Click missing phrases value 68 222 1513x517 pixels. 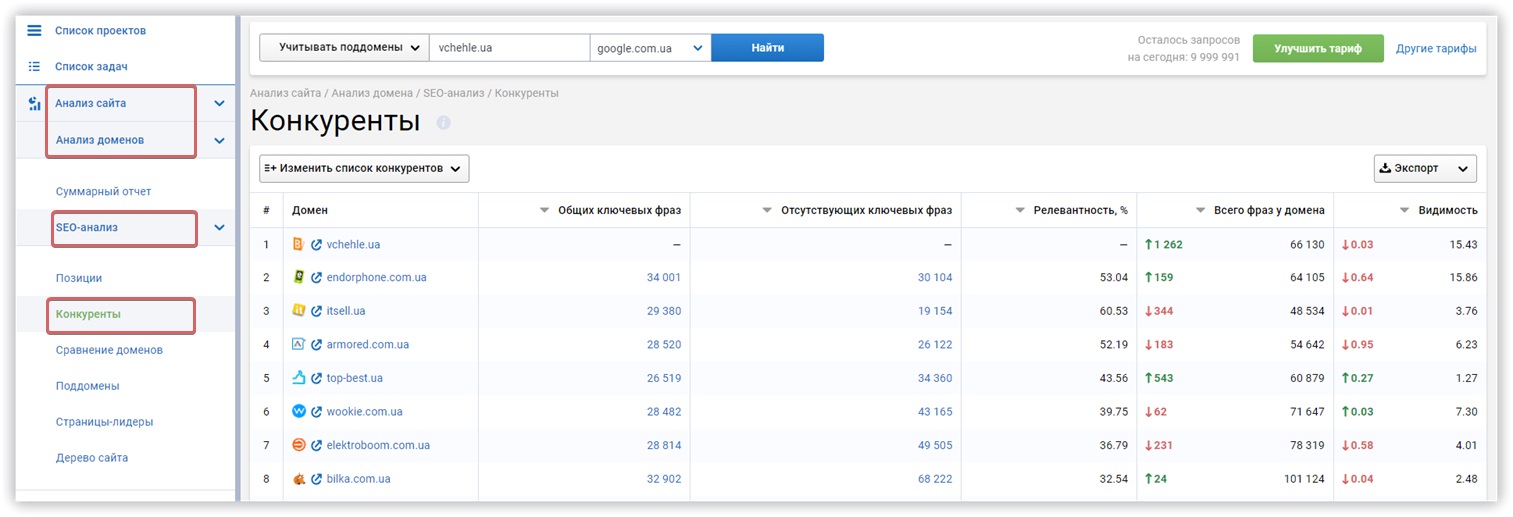935,479
